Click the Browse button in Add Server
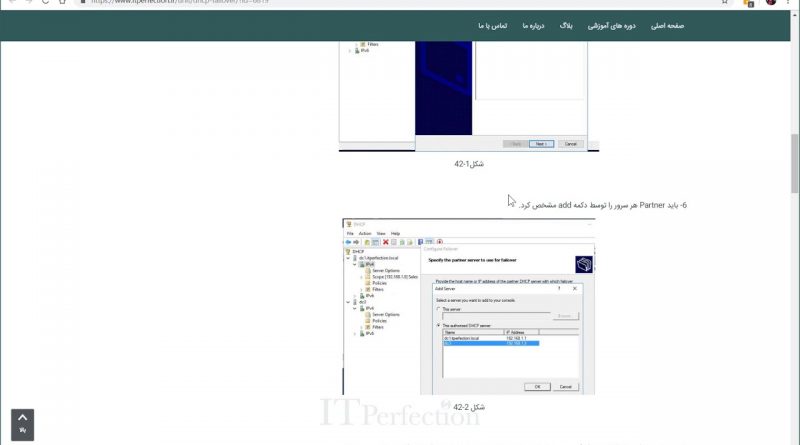The image size is (800, 445). (565, 316)
